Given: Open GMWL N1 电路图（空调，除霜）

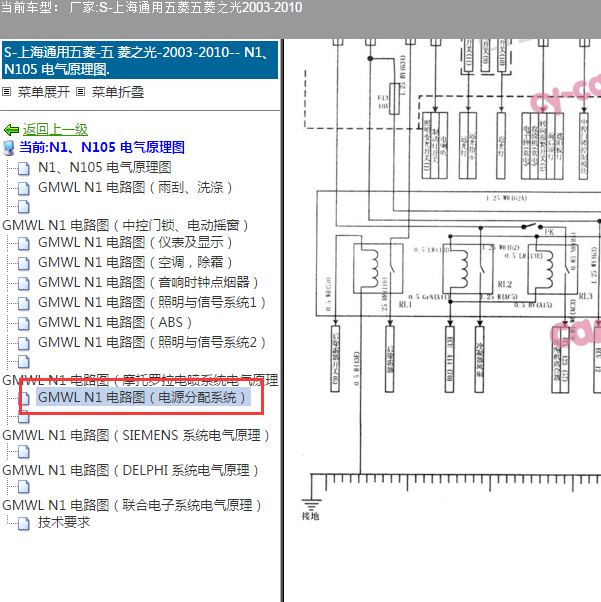Looking at the screenshot, I should coord(135,263).
